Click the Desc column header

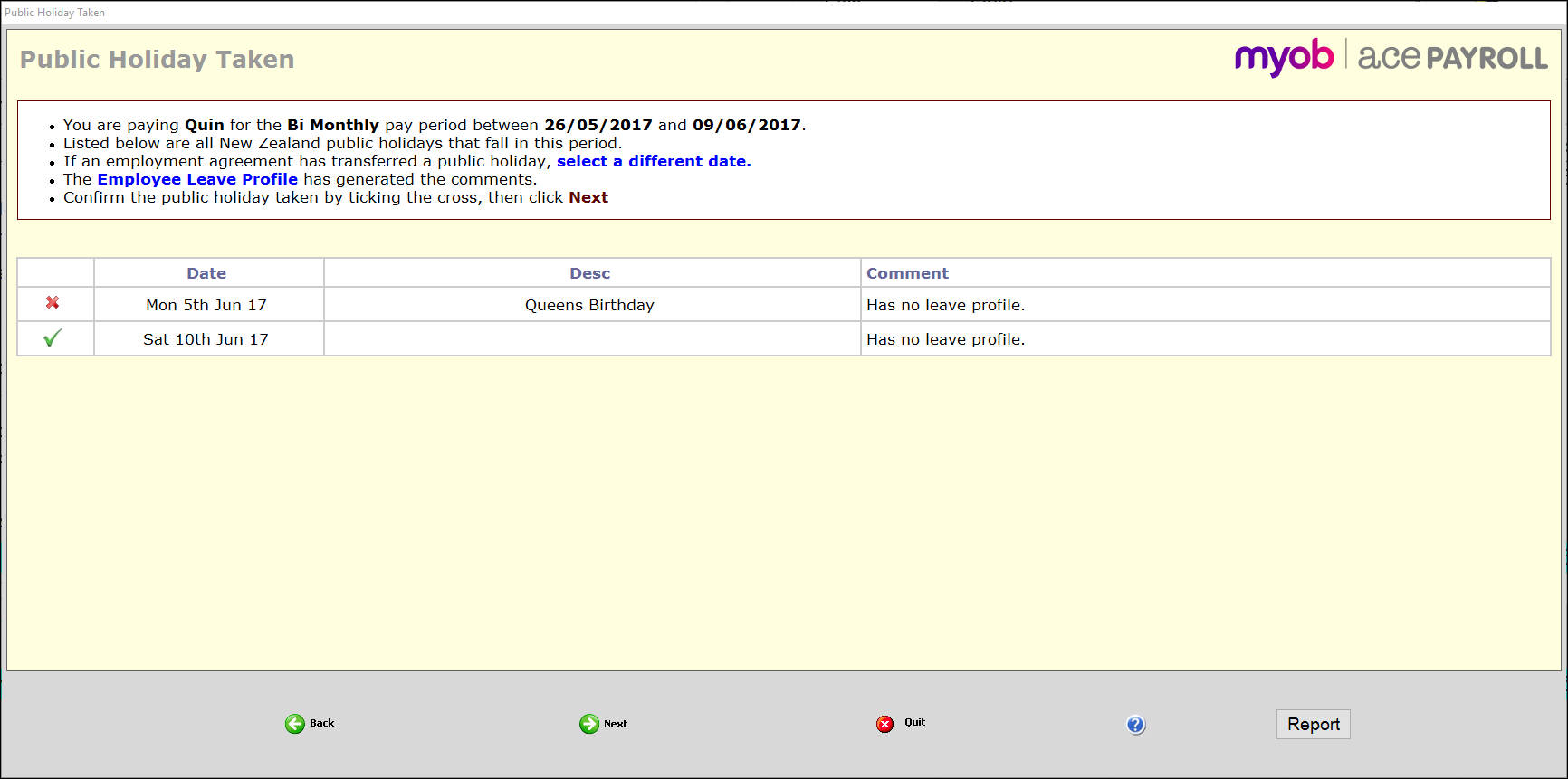[591, 273]
